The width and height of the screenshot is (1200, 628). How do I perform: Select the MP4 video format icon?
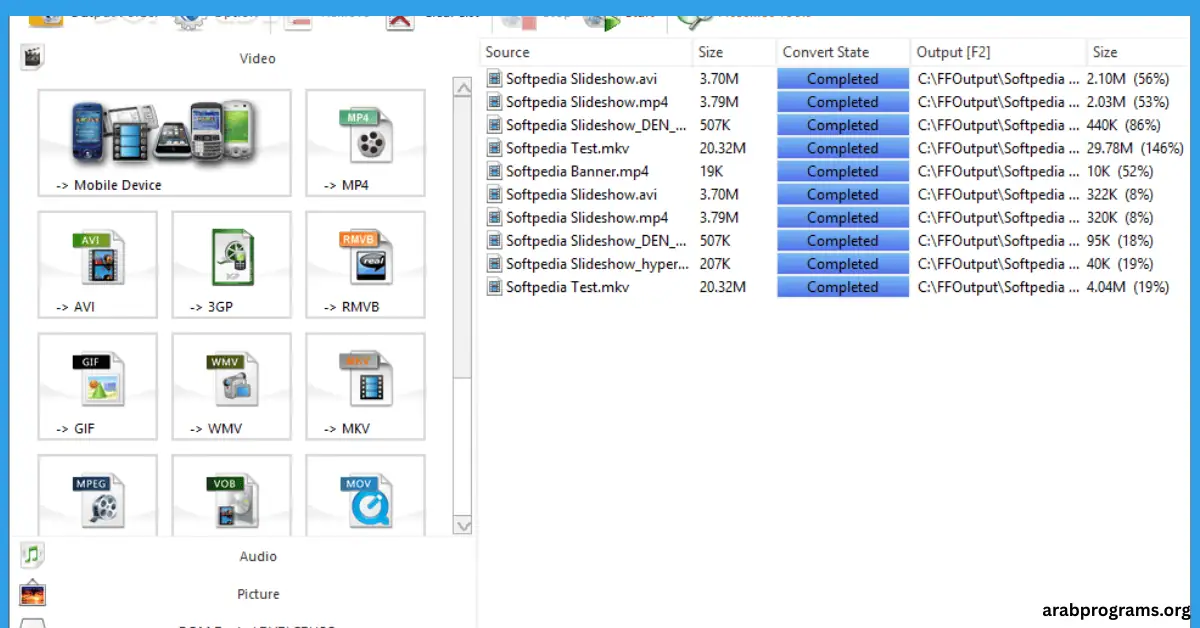click(365, 142)
